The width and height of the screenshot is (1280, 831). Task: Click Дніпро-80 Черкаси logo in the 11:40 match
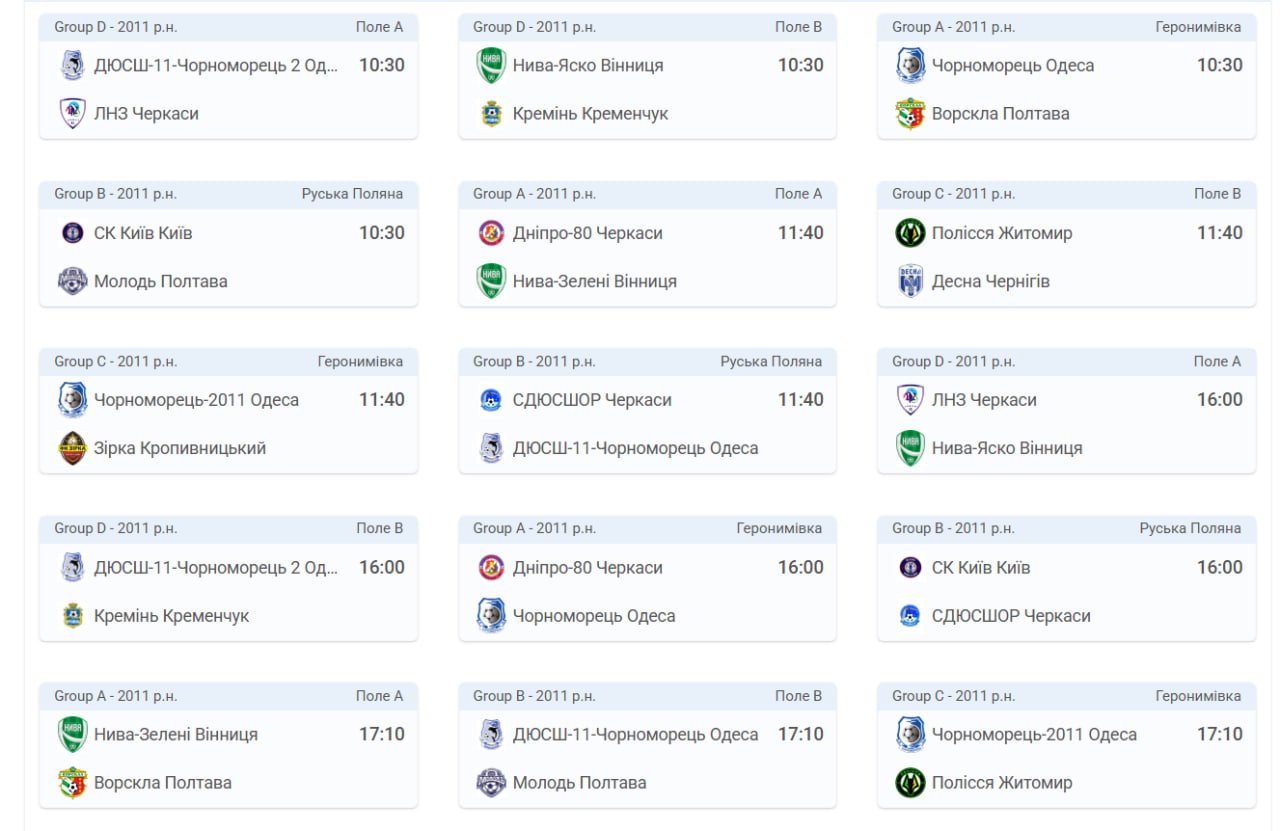click(491, 233)
